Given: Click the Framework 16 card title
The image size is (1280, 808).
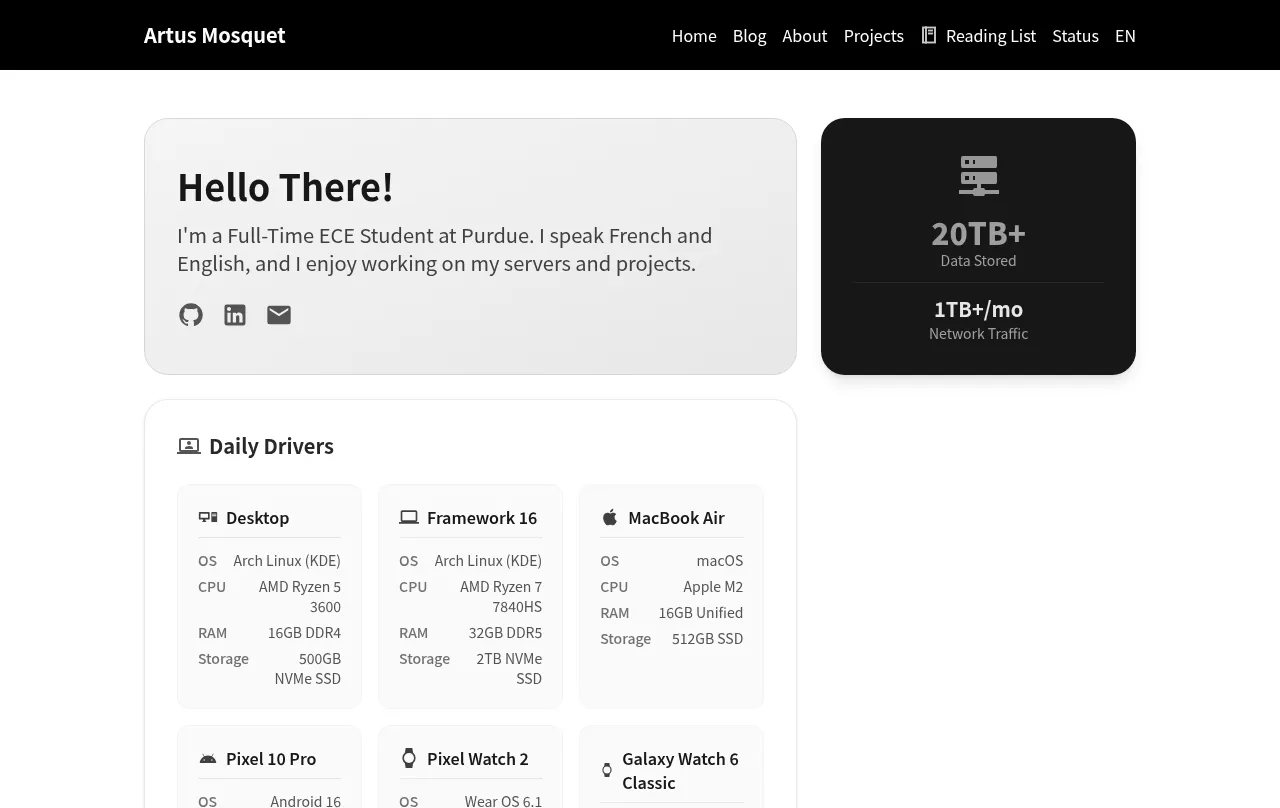Looking at the screenshot, I should pos(482,517).
